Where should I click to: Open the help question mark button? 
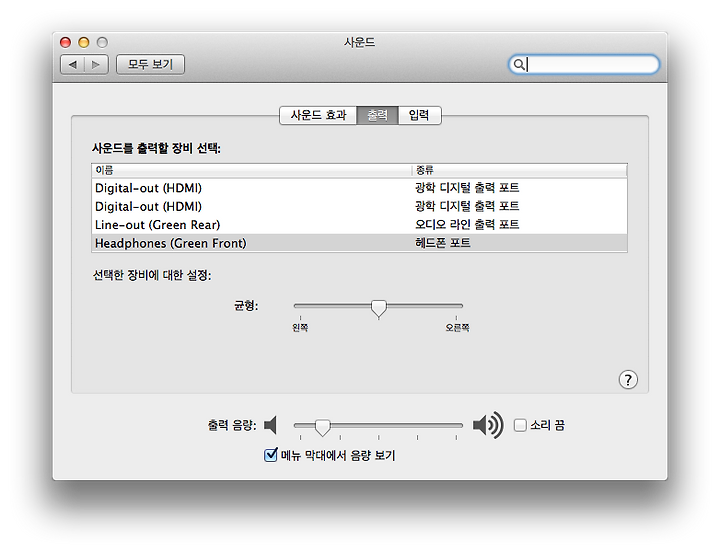point(628,380)
